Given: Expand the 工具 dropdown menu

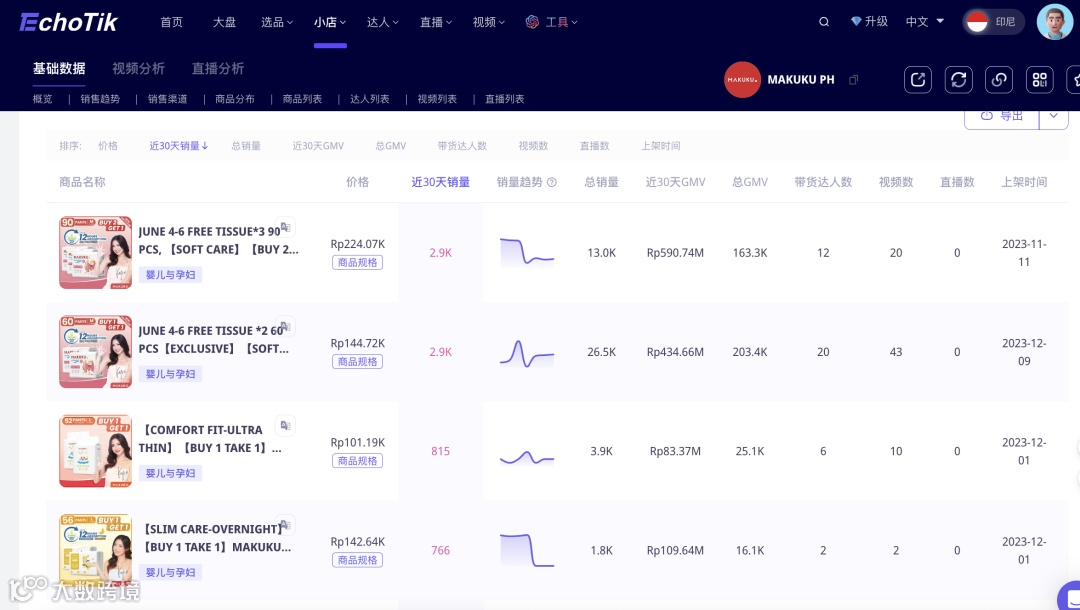Looking at the screenshot, I should coord(561,22).
